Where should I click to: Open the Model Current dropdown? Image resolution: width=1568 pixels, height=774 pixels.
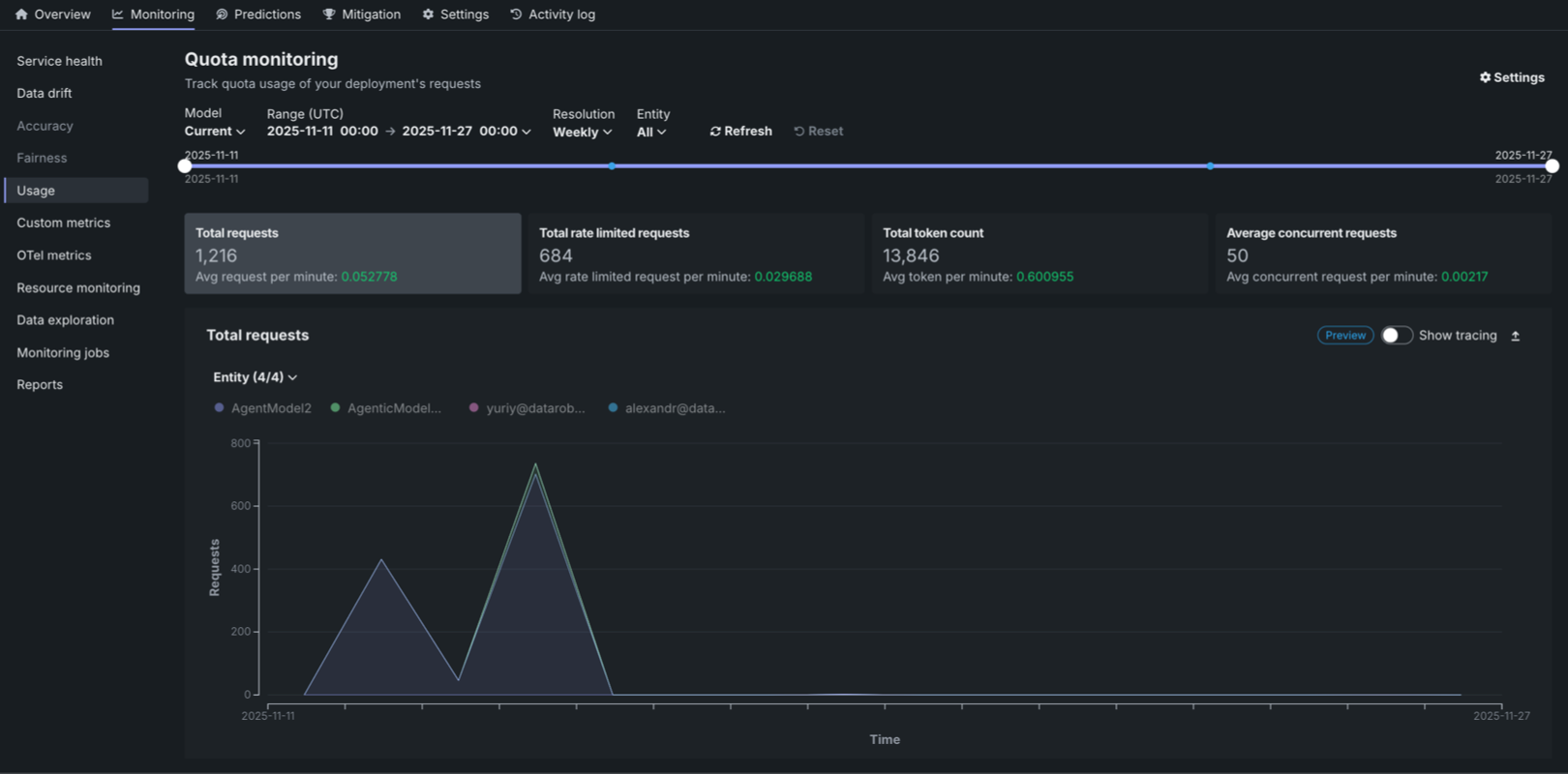click(214, 132)
